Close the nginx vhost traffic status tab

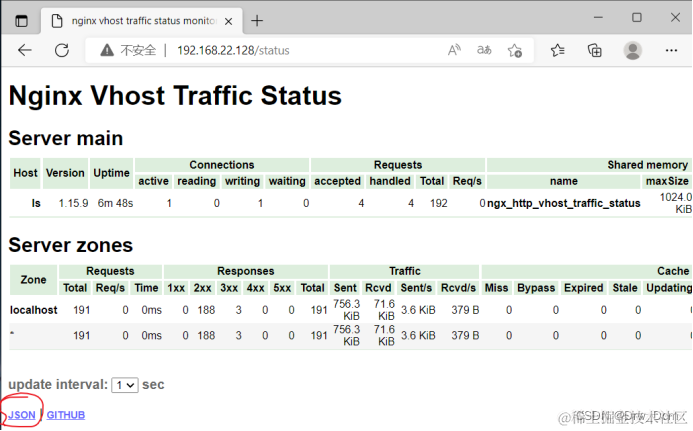228,21
